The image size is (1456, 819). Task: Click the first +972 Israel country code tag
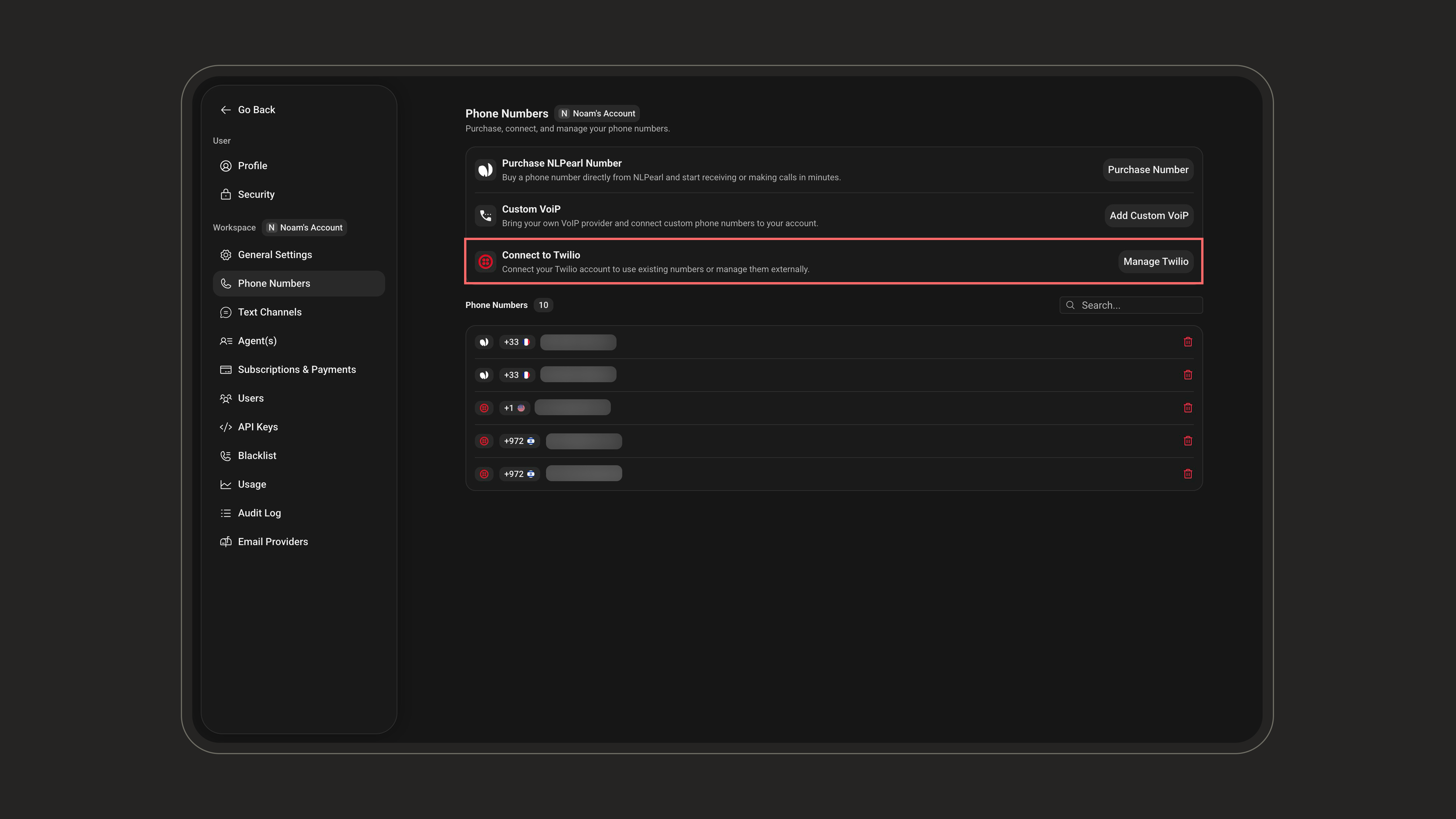coord(519,441)
